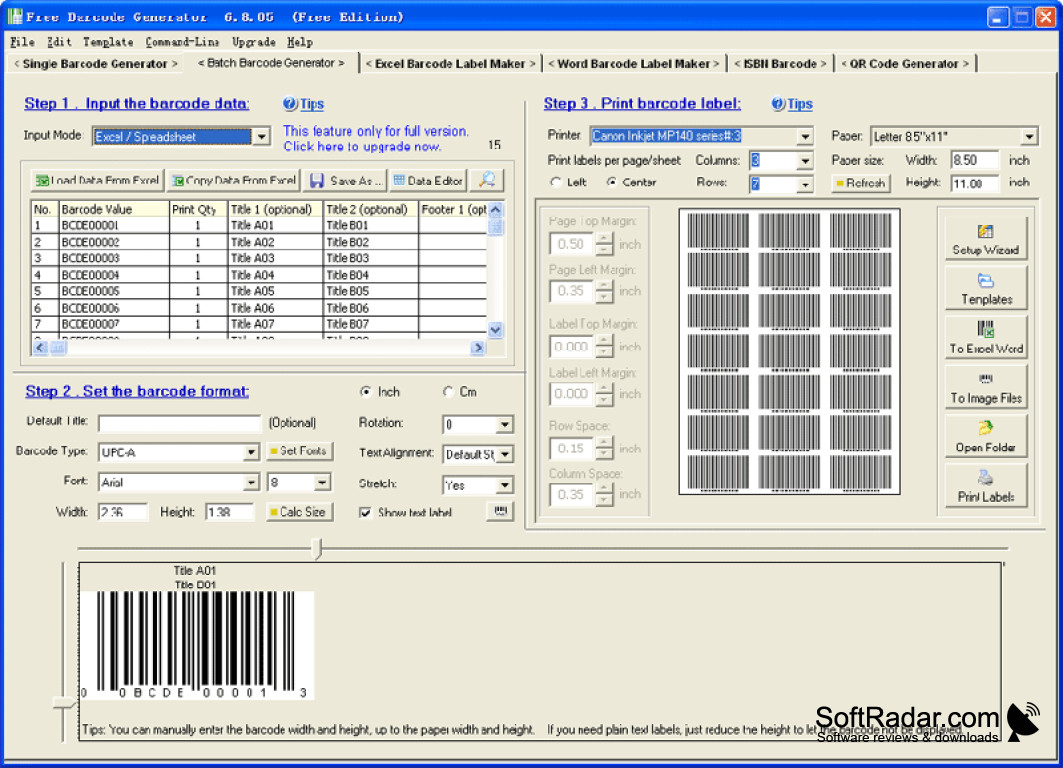Image resolution: width=1063 pixels, height=768 pixels.
Task: Click the magnifier search icon button
Action: coord(487,180)
